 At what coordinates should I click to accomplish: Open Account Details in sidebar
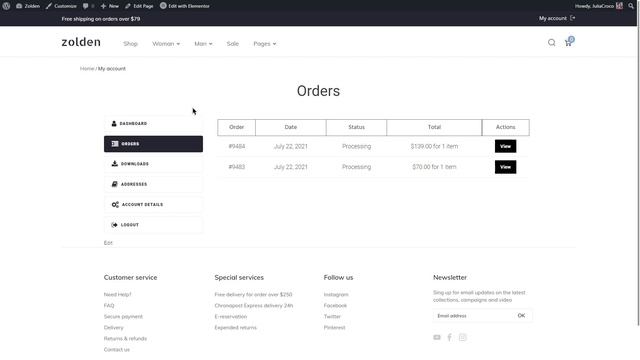pos(153,204)
